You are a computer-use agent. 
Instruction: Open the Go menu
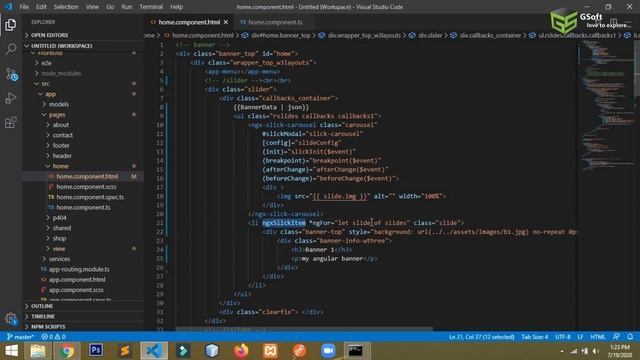[x=110, y=7]
